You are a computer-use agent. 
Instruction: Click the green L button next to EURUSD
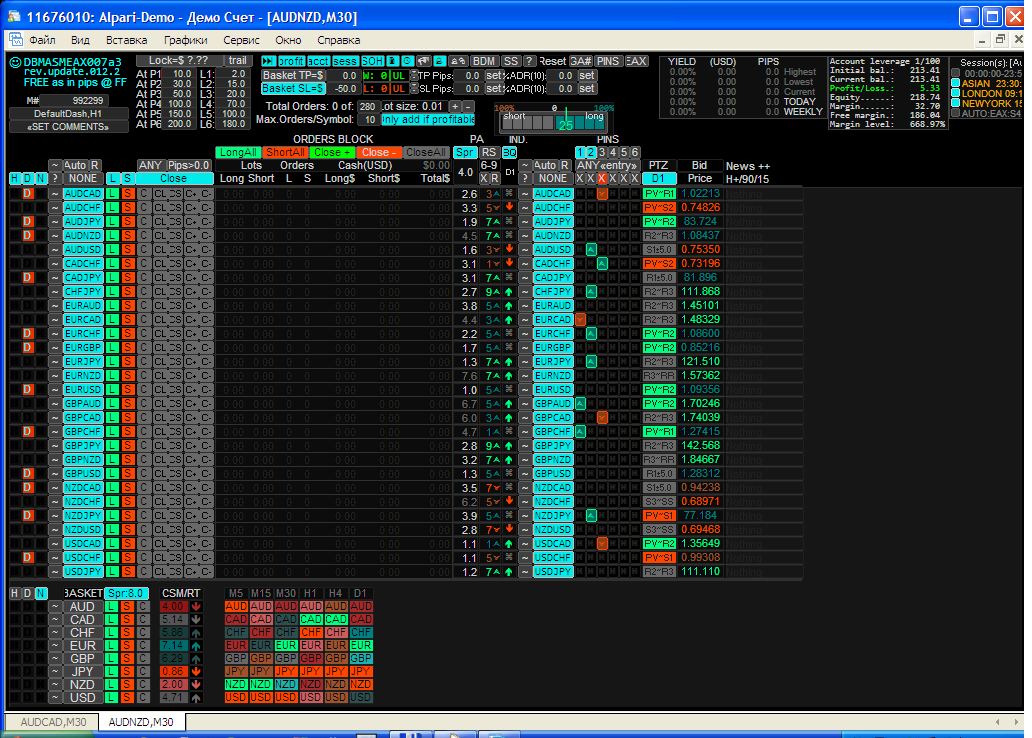point(113,390)
